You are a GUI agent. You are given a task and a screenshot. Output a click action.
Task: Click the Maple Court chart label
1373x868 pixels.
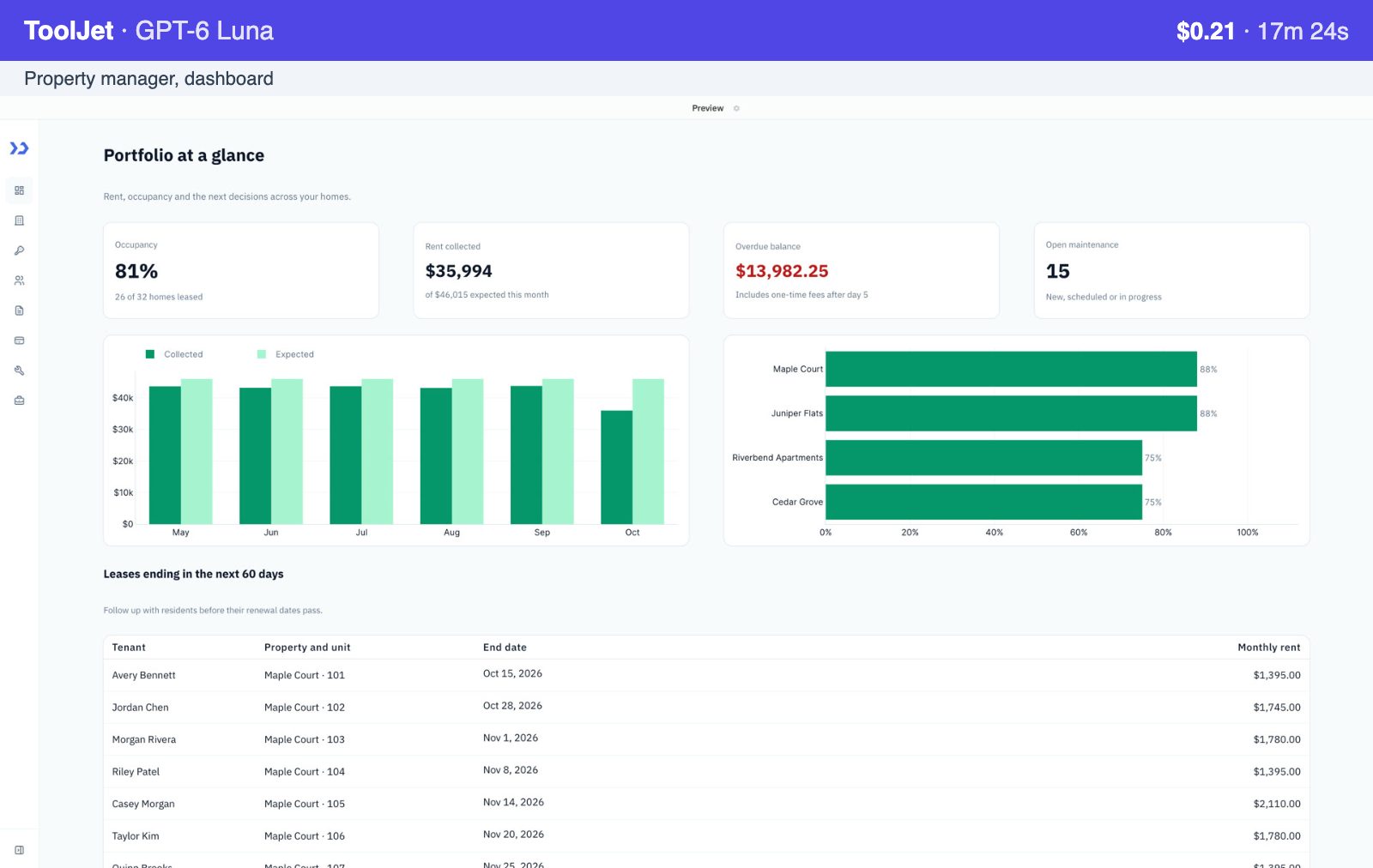click(x=797, y=369)
